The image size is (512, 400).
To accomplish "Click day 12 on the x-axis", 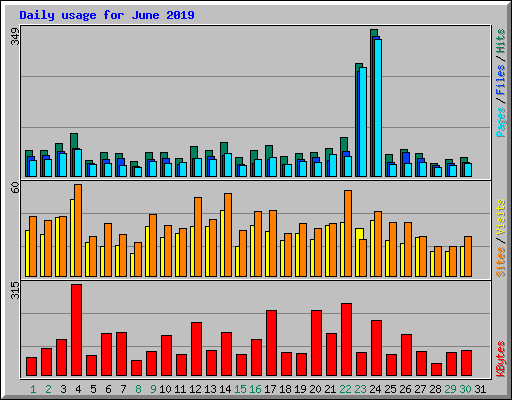I will coord(195,389).
